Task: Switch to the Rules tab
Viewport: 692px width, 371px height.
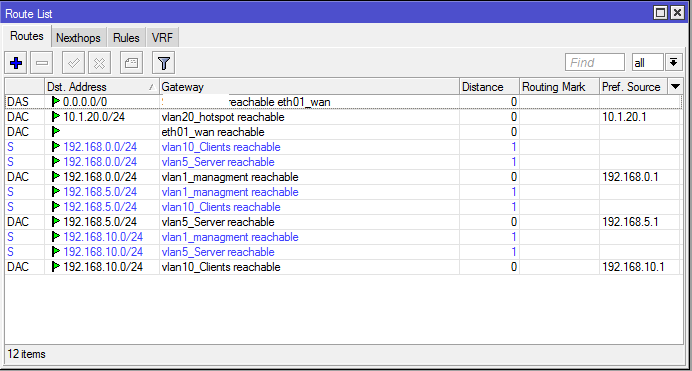Action: (x=126, y=38)
